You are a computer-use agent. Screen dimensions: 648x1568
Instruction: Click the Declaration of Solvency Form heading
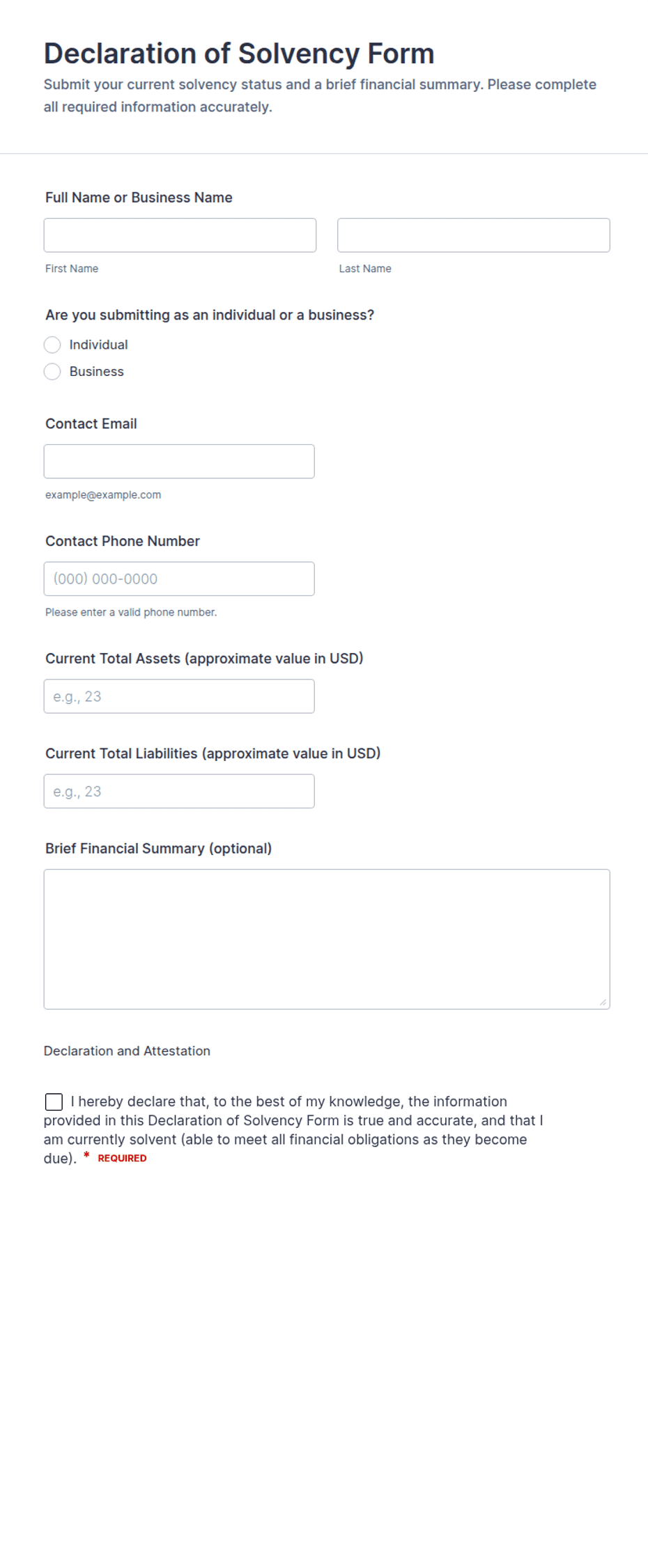[239, 54]
